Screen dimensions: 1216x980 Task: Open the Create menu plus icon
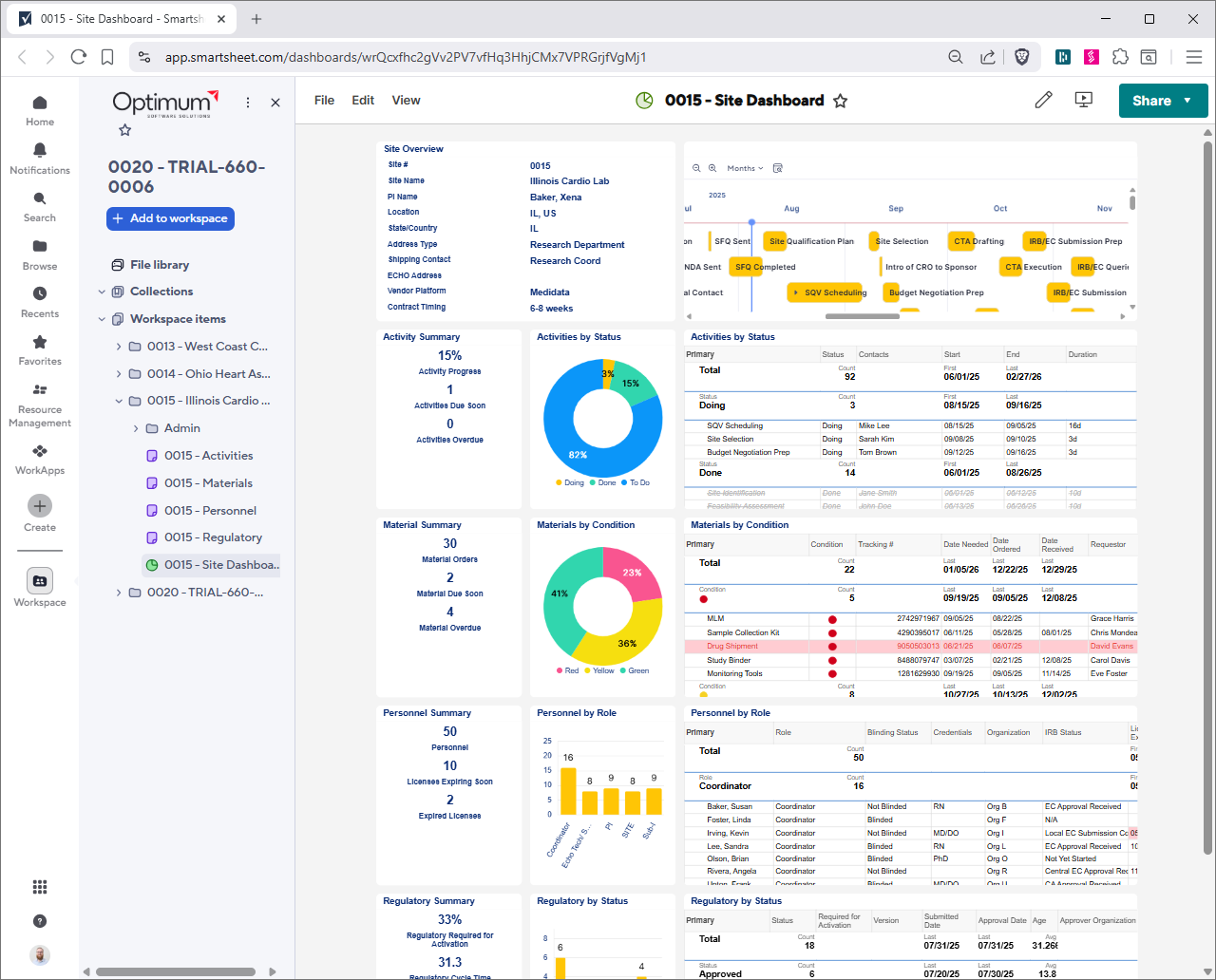pyautogui.click(x=39, y=506)
